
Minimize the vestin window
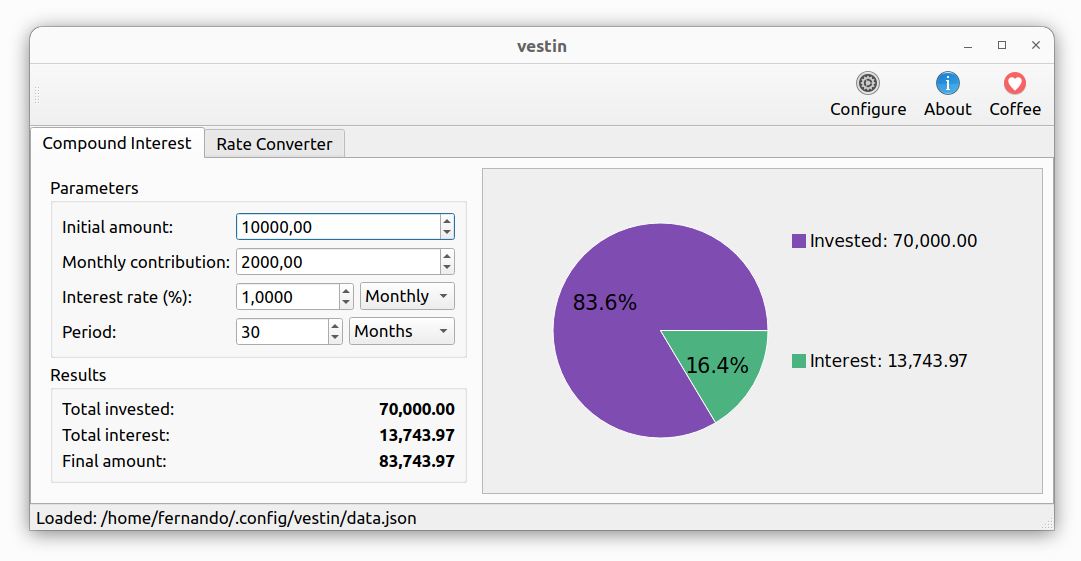point(968,46)
